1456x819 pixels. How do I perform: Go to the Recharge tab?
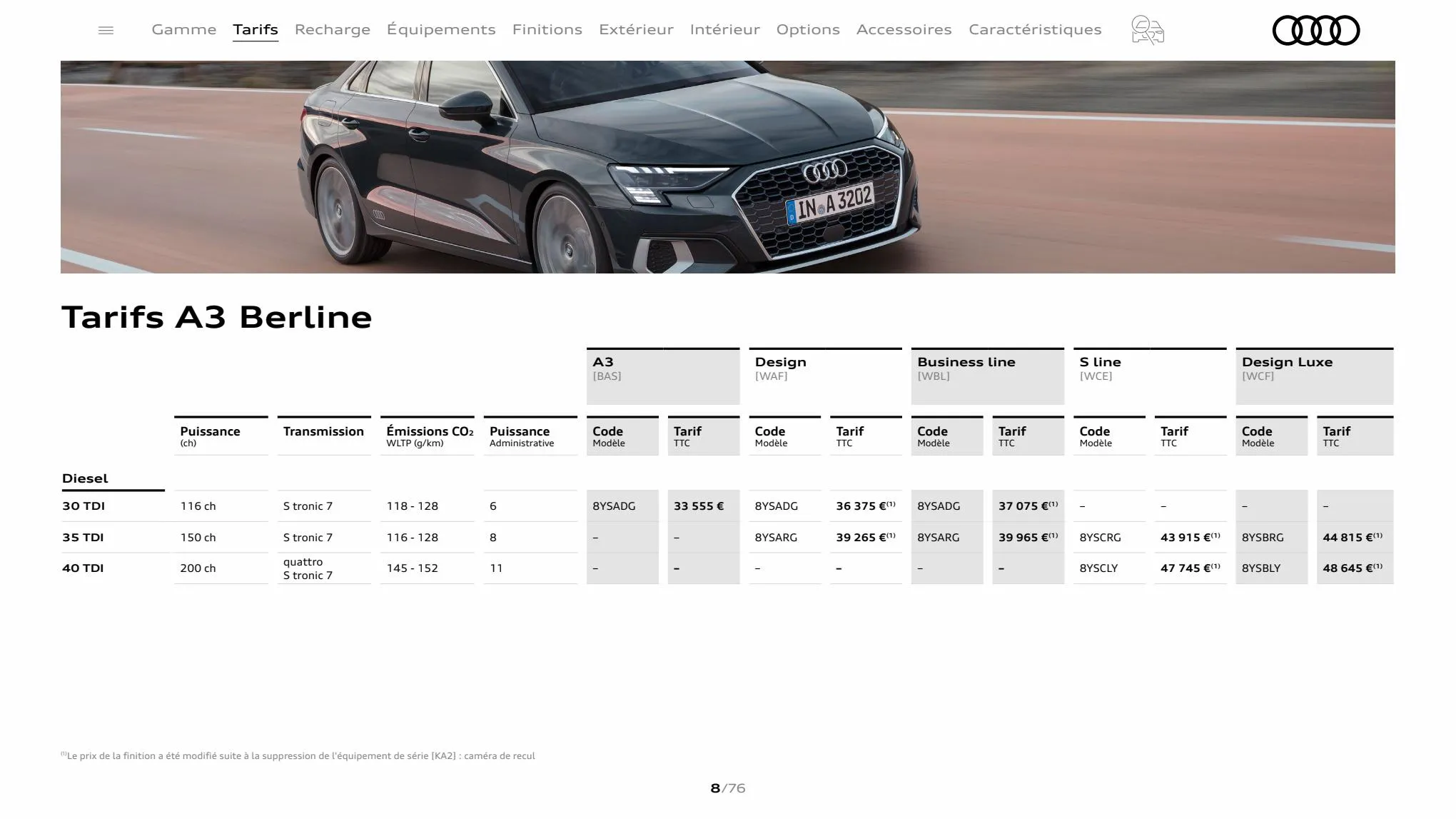coord(333,29)
